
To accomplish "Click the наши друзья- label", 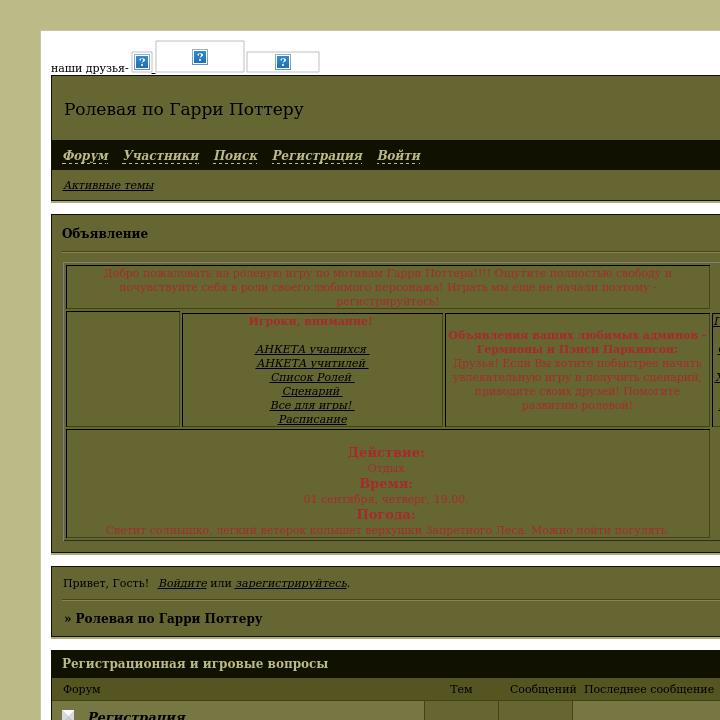I will pyautogui.click(x=90, y=68).
